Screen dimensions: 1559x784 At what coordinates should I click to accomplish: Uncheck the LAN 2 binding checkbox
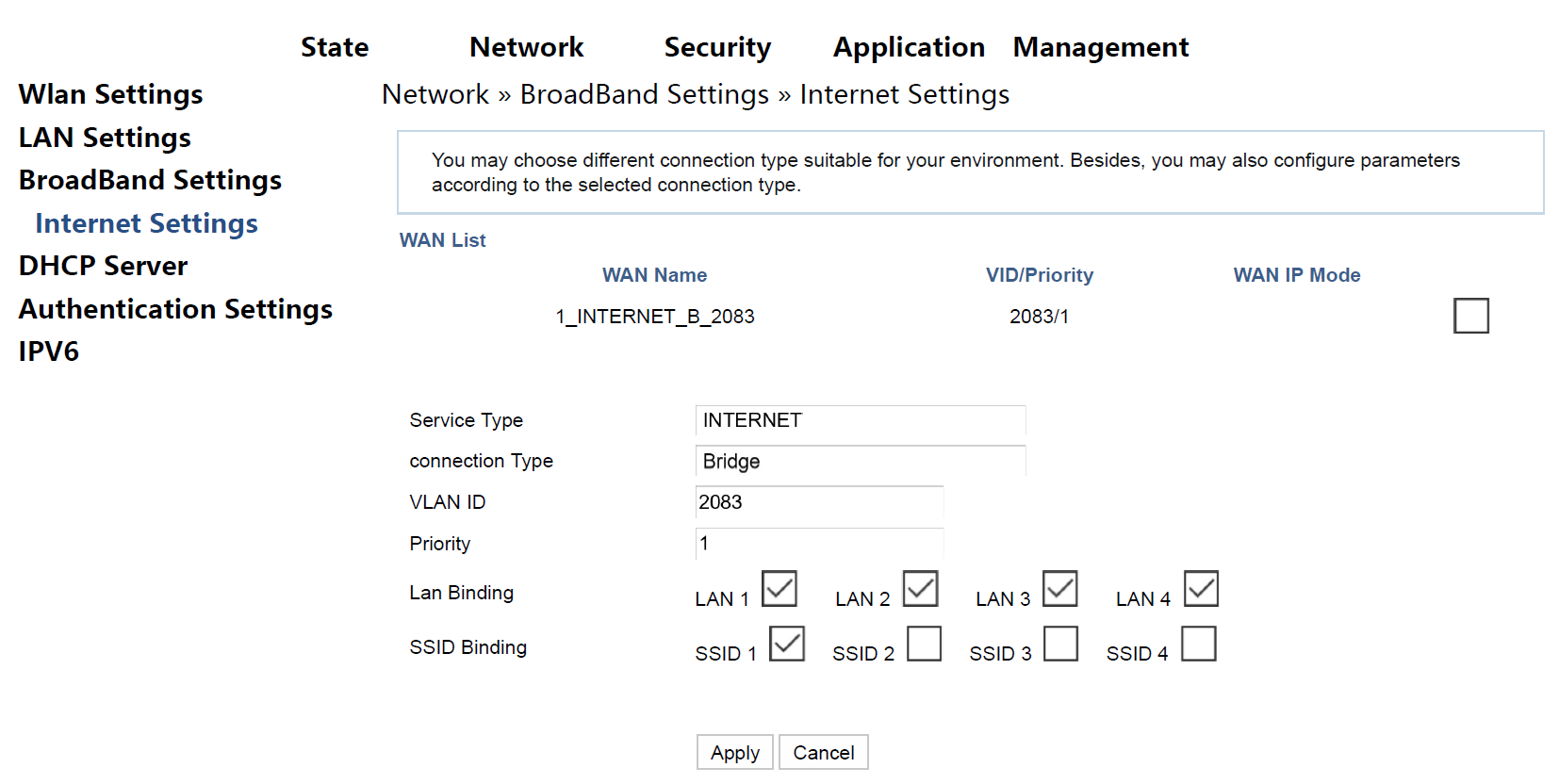(x=920, y=589)
